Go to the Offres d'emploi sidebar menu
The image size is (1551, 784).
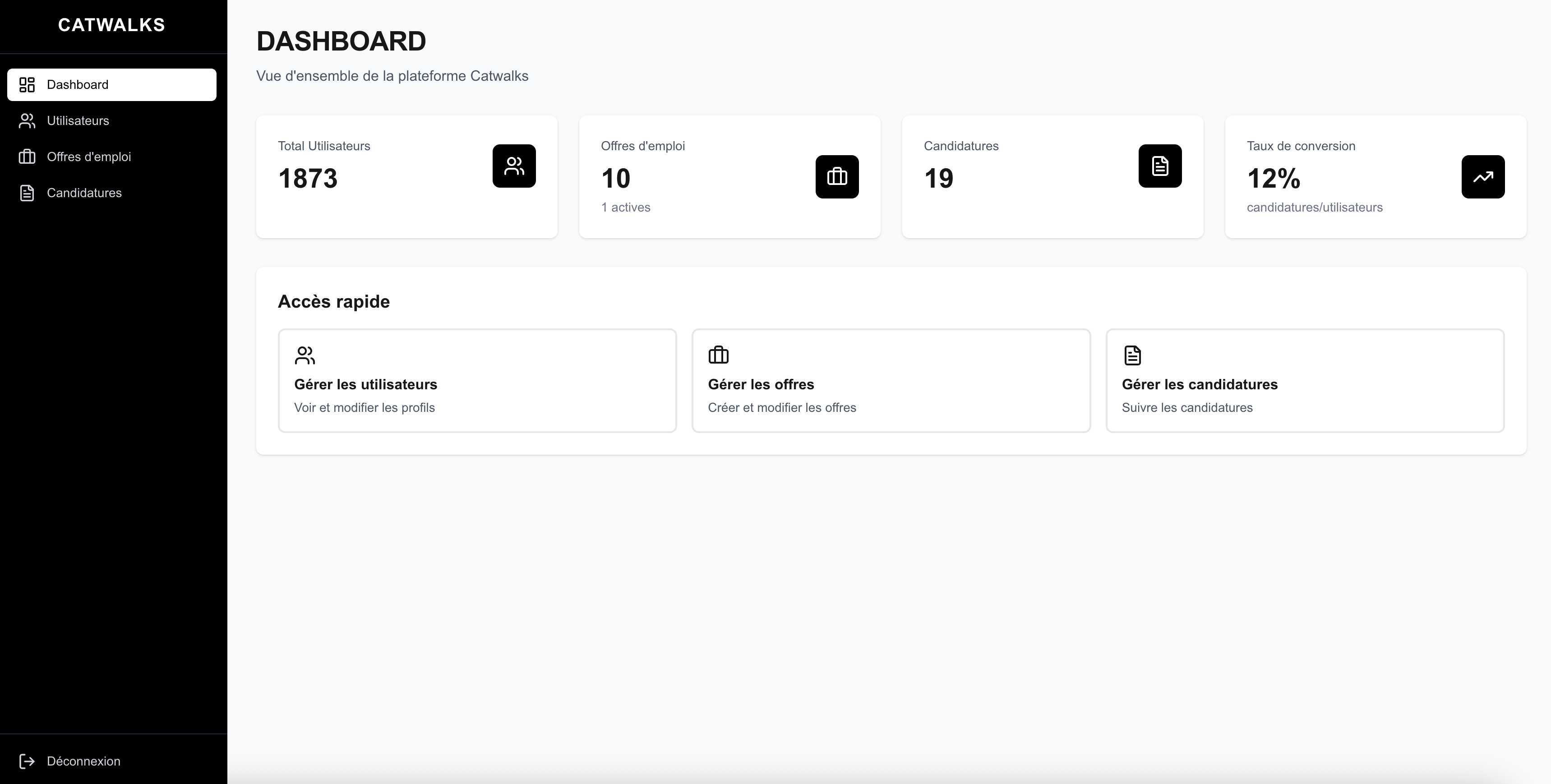click(89, 157)
